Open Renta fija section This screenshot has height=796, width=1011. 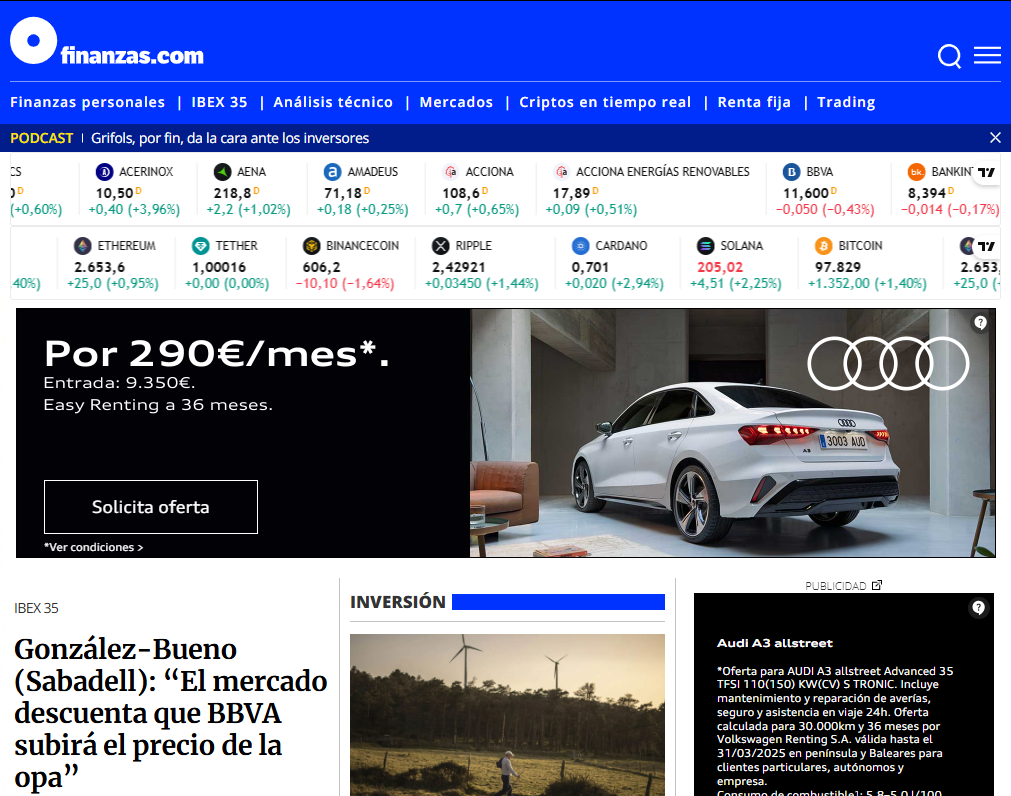coord(754,102)
